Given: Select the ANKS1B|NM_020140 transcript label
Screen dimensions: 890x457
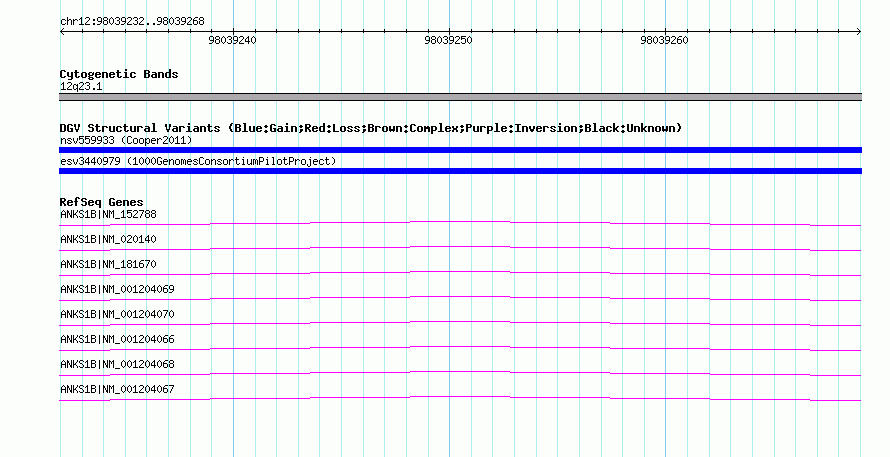Looking at the screenshot, I should [108, 239].
